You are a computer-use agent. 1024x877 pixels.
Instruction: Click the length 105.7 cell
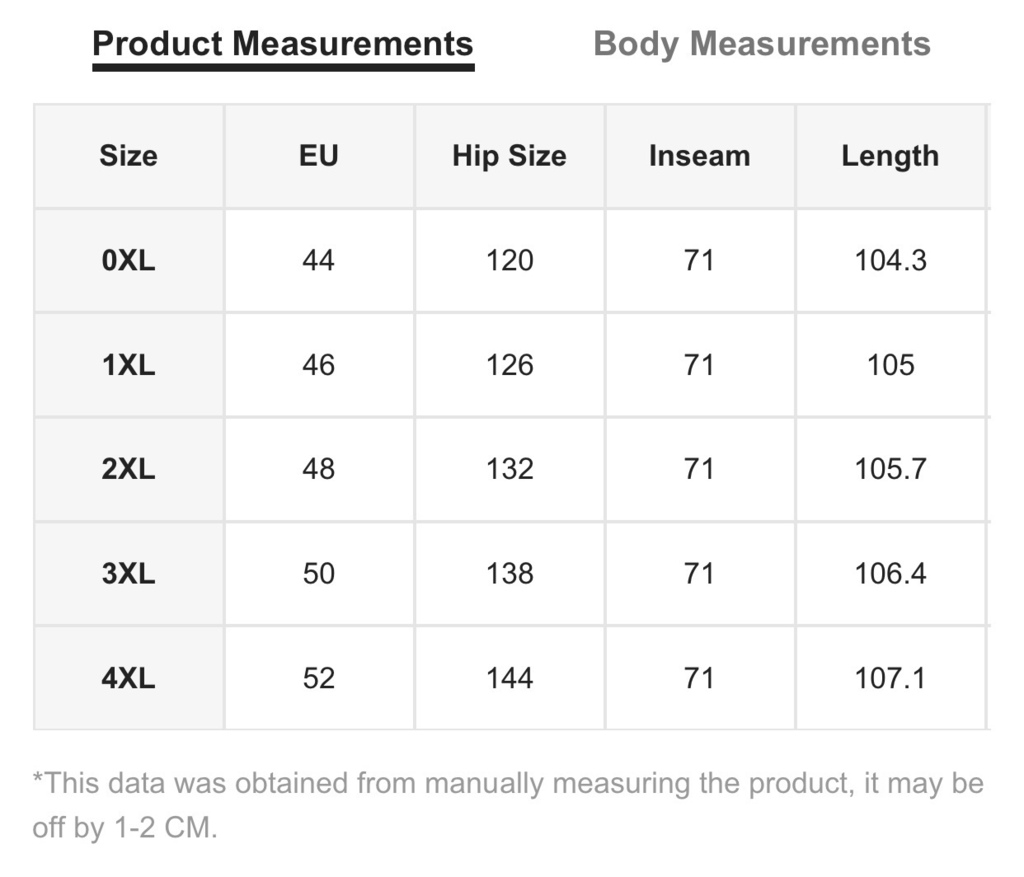tap(890, 469)
